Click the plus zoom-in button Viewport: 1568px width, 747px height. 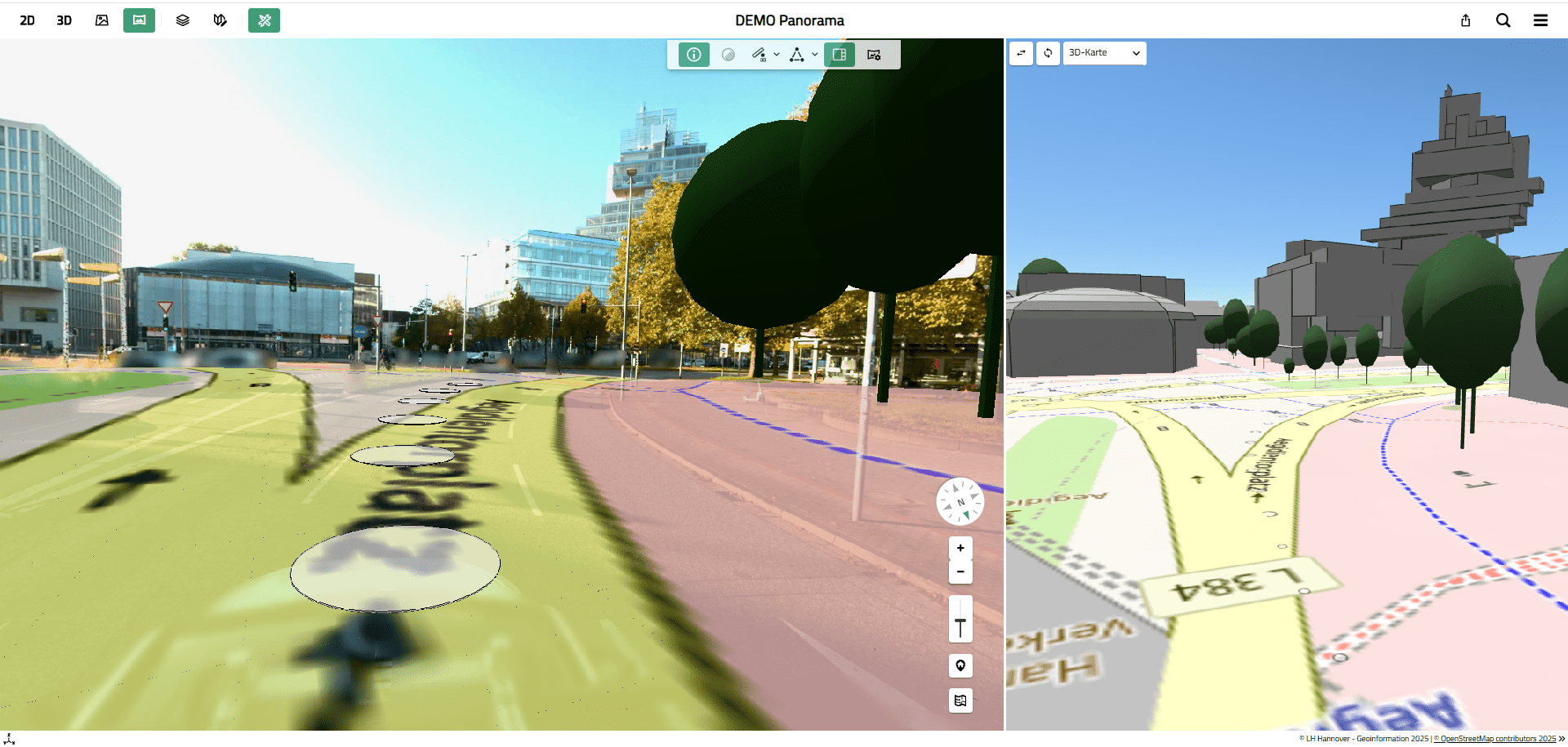(x=960, y=548)
